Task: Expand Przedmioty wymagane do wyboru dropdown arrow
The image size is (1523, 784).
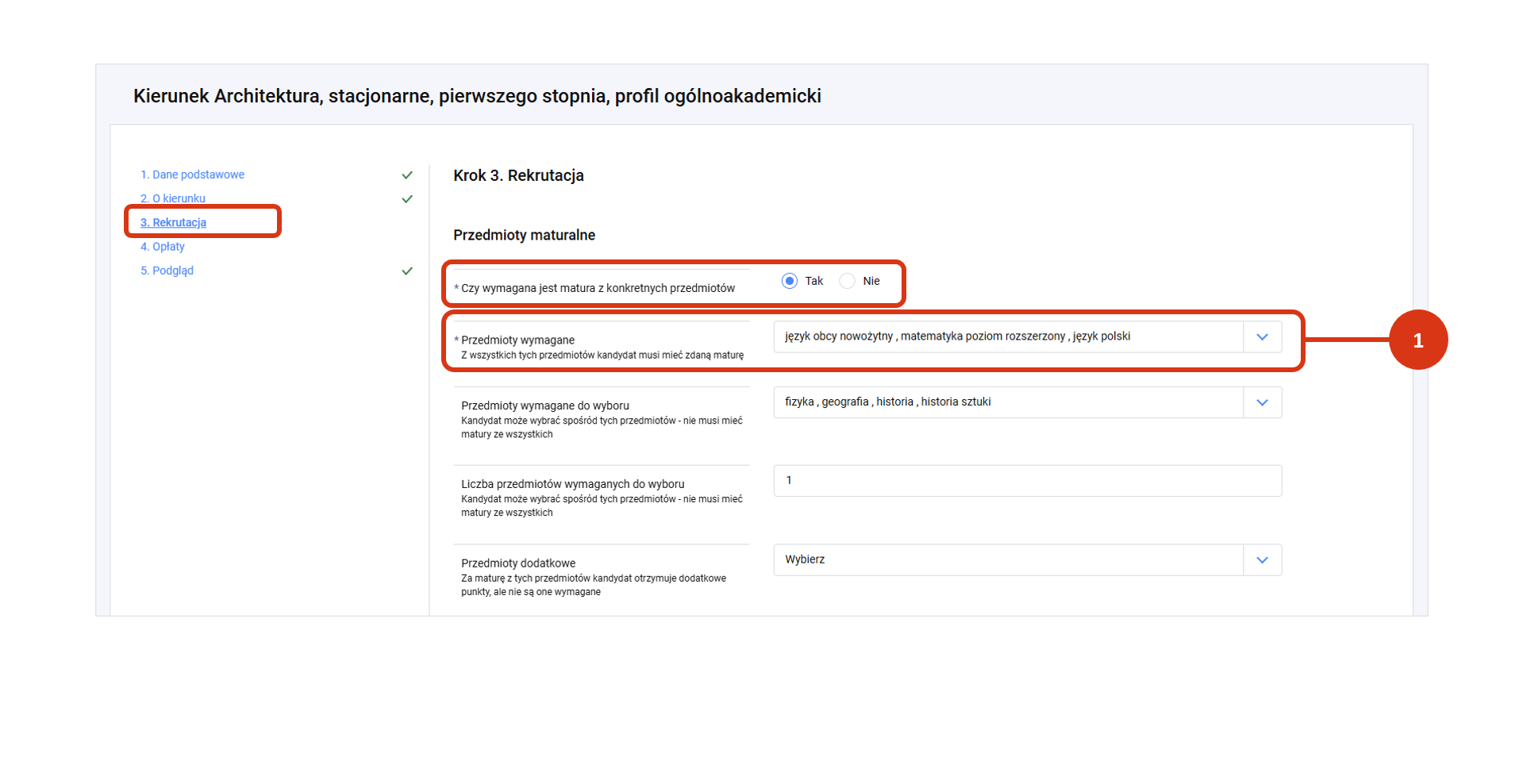Action: 1262,402
